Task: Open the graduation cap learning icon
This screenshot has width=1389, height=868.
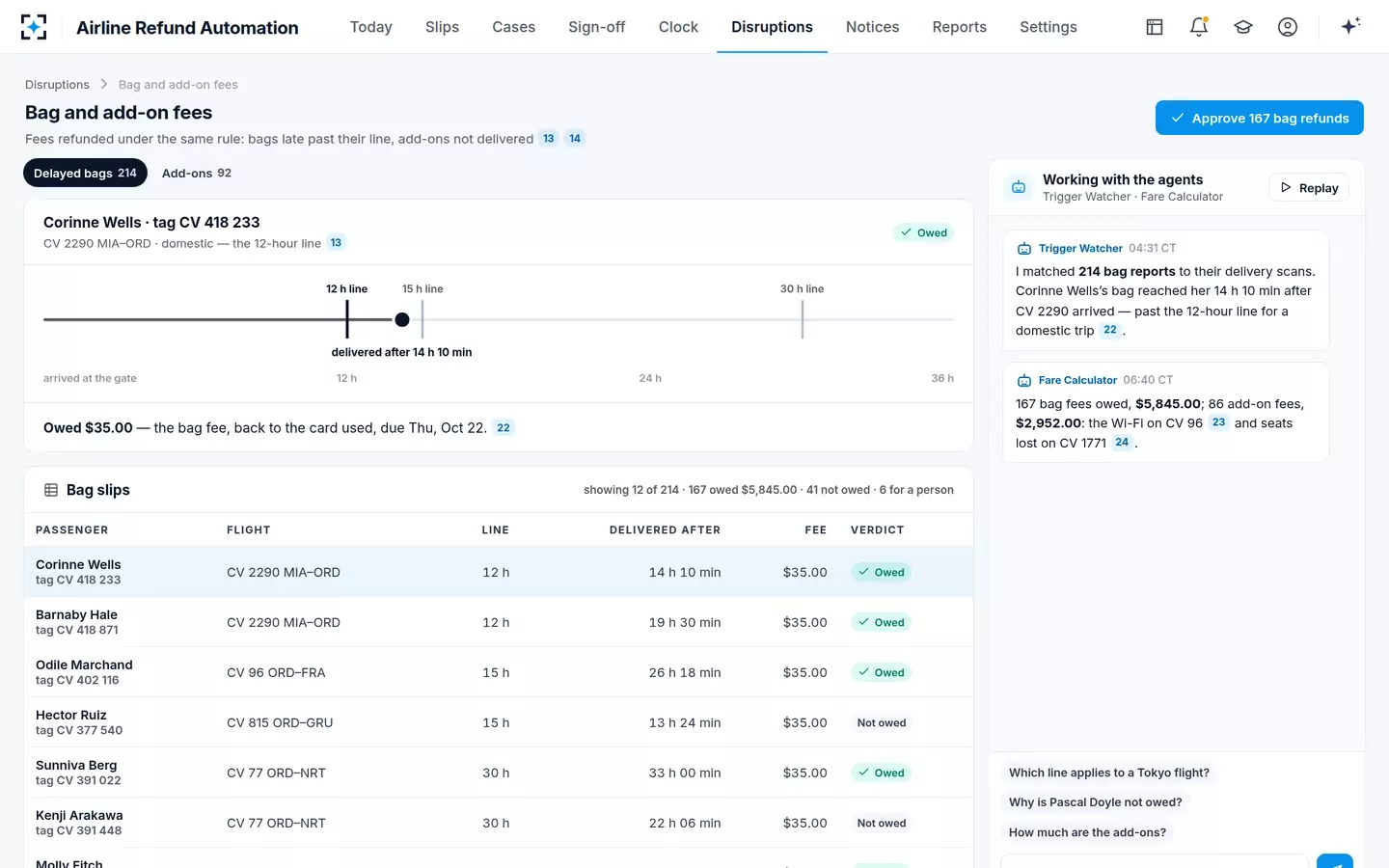Action: point(1243,27)
